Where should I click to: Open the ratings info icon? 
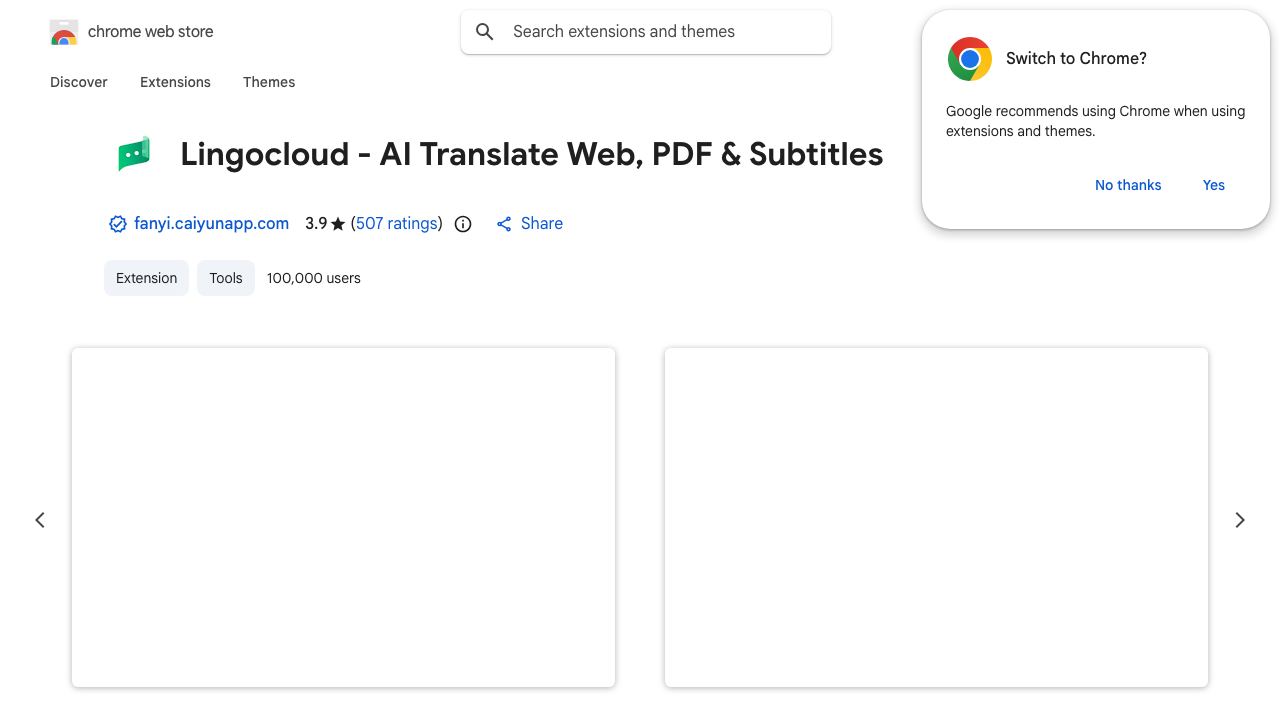coord(463,224)
